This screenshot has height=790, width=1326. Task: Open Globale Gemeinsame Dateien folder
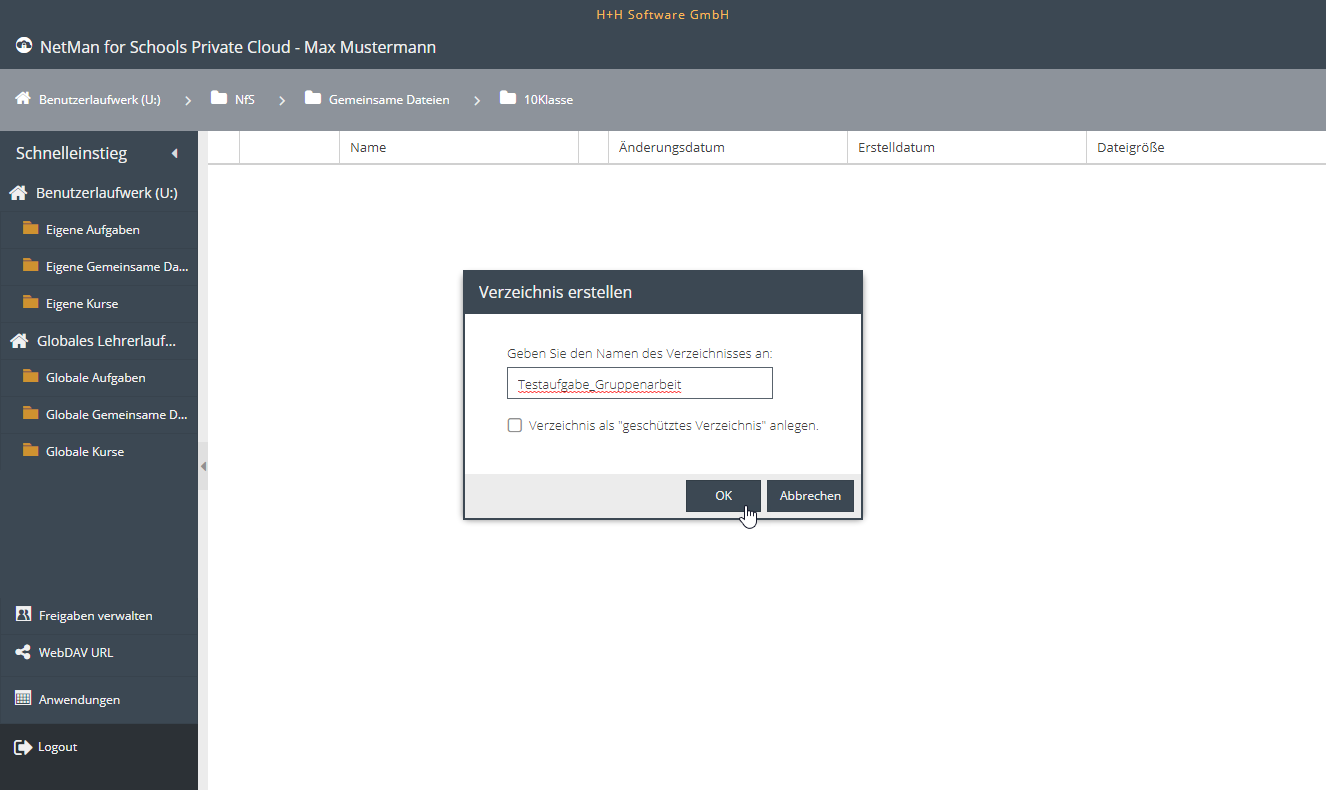tap(117, 415)
